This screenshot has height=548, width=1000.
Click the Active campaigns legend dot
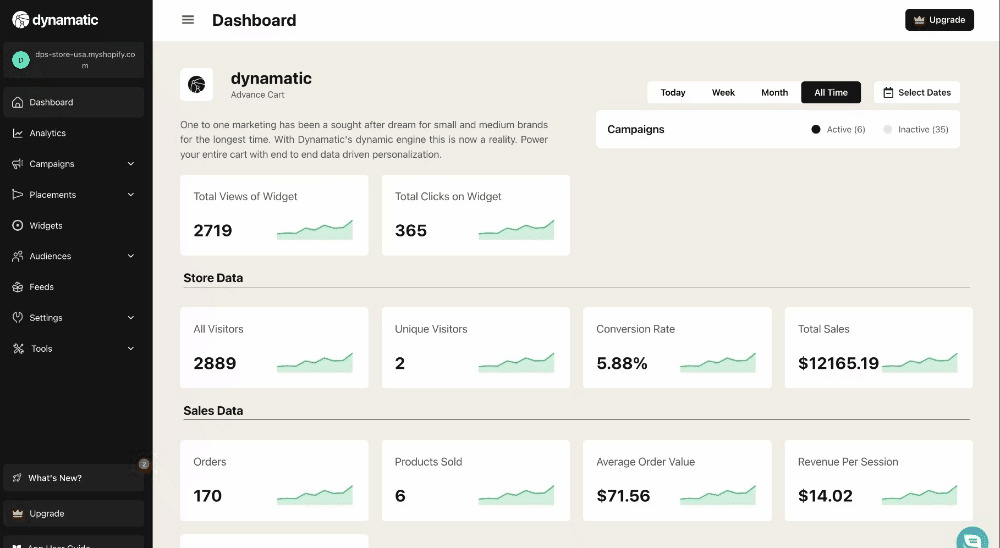click(816, 129)
